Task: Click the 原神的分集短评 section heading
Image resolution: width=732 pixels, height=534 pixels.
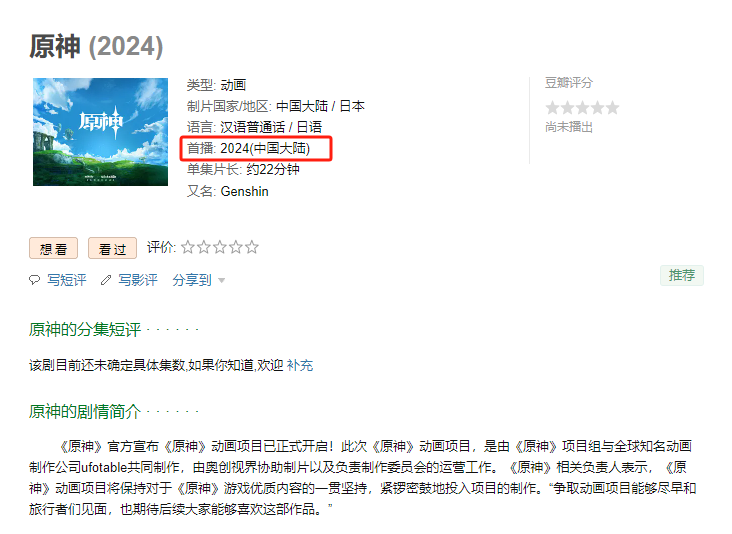Action: [x=84, y=330]
